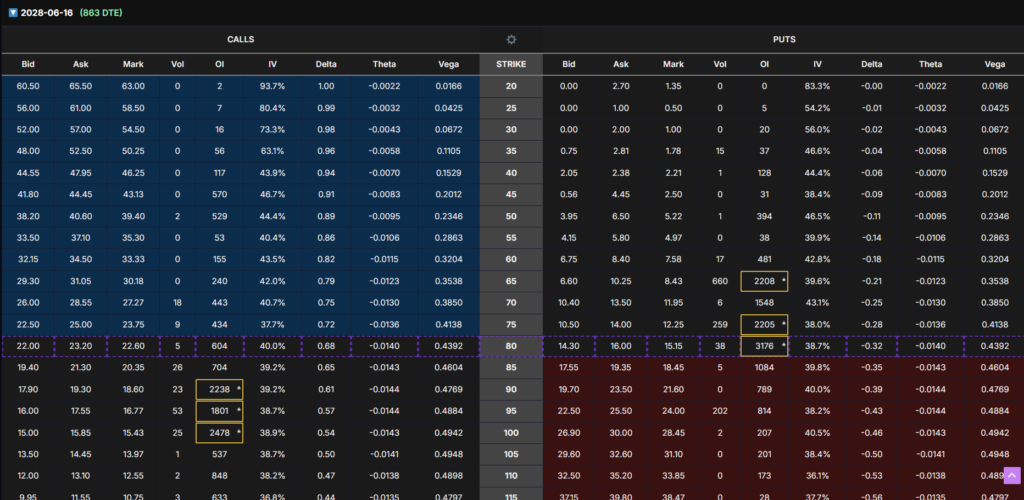Select call bid 60.50 at strike 20
Screen dimensions: 1024x500
coord(28,86)
